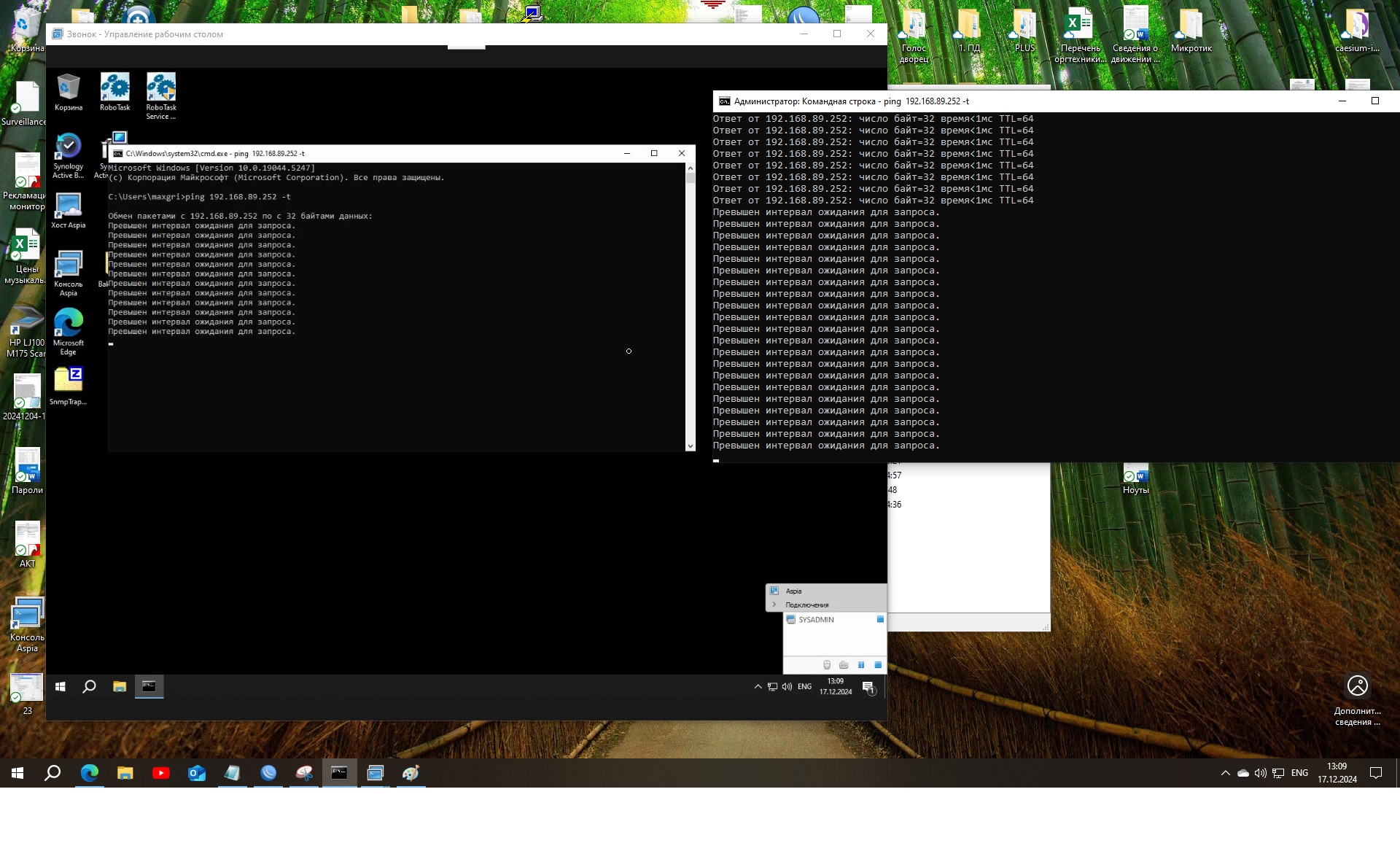The height and width of the screenshot is (843, 1400).
Task: Pause session in Aspia connections panel
Action: point(861,665)
